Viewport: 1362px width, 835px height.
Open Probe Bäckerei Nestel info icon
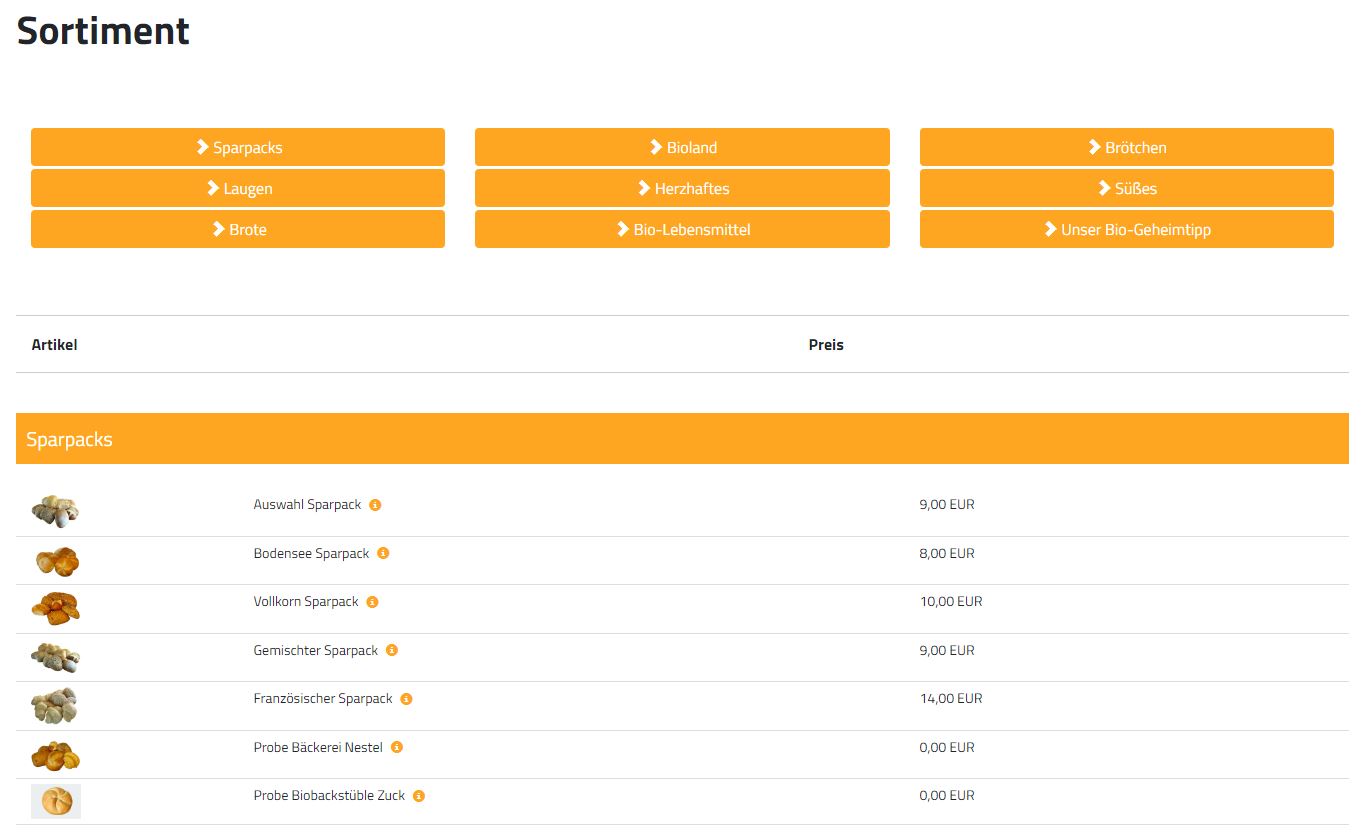pos(397,747)
